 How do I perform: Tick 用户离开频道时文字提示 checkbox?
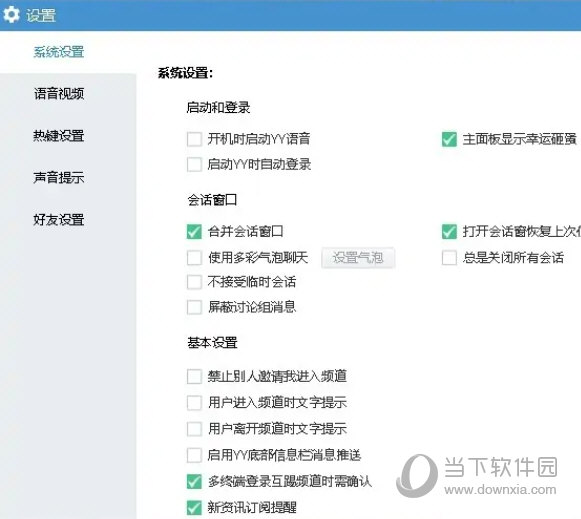(x=194, y=429)
